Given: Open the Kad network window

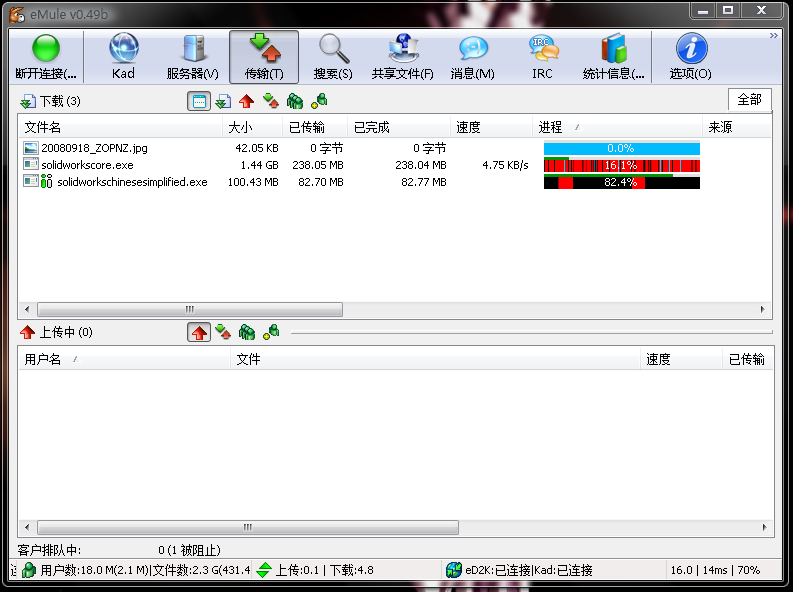Looking at the screenshot, I should point(123,57).
